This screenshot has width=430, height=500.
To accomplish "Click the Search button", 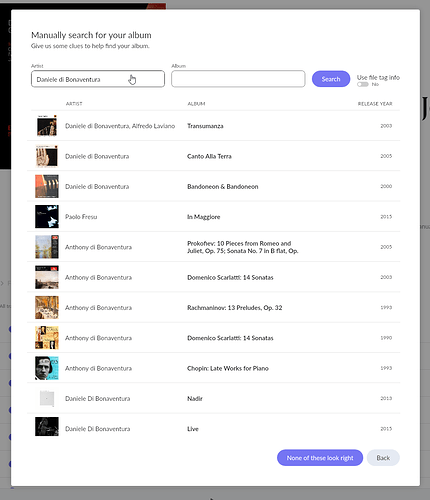I will click(331, 79).
